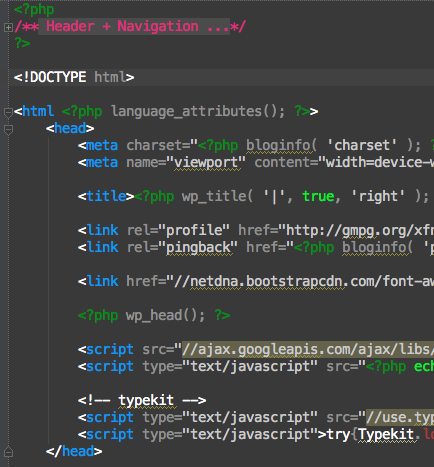
Task: Collapse the html tag fold marker
Action: [x=8, y=112]
